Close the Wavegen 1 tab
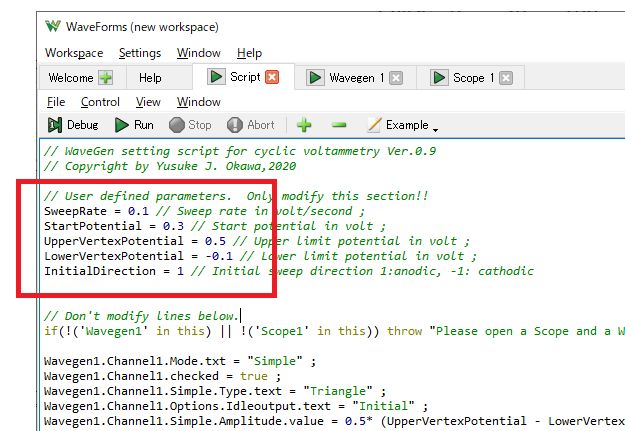The image size is (625, 431). point(396,78)
